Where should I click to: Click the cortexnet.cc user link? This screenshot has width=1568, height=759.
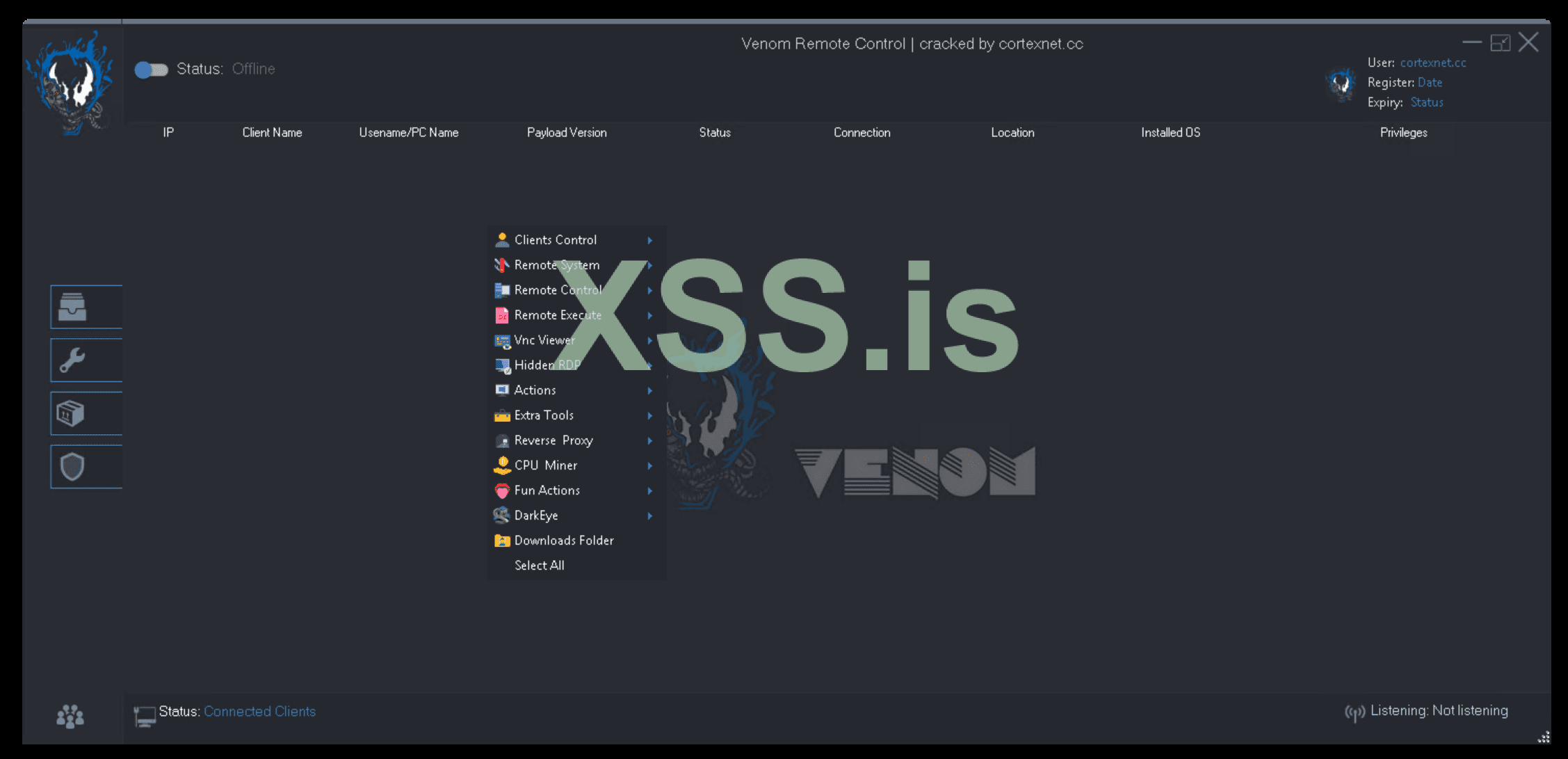point(1432,63)
